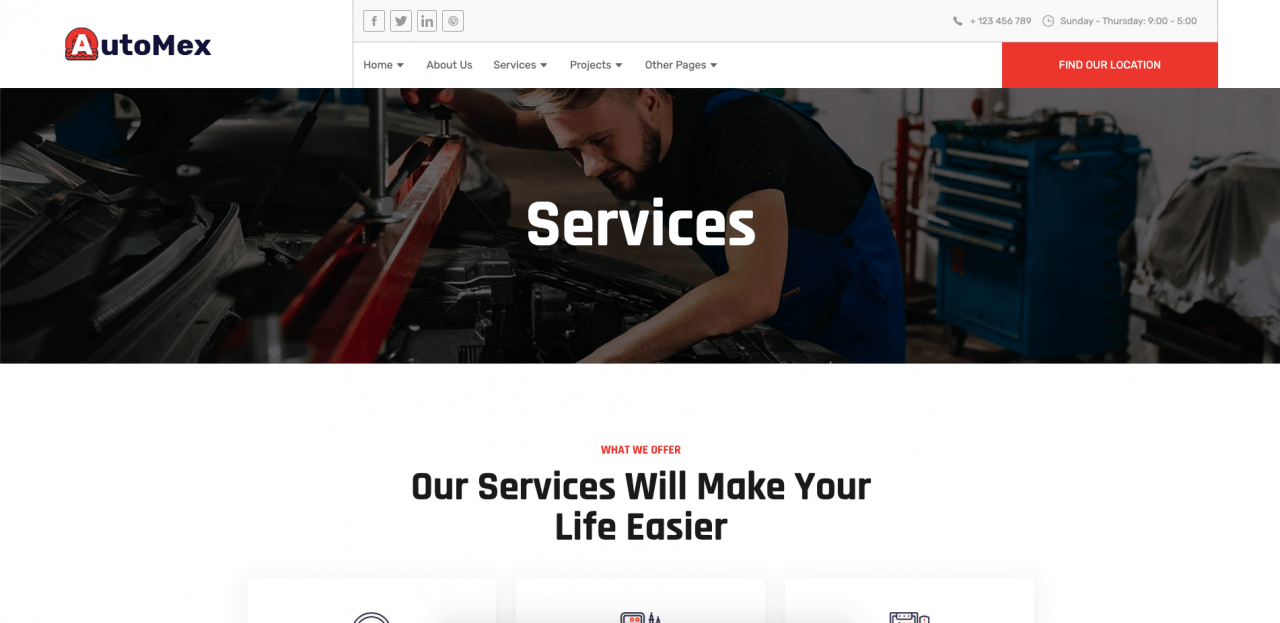Go to the About Us page
1280x623 pixels.
(x=449, y=65)
